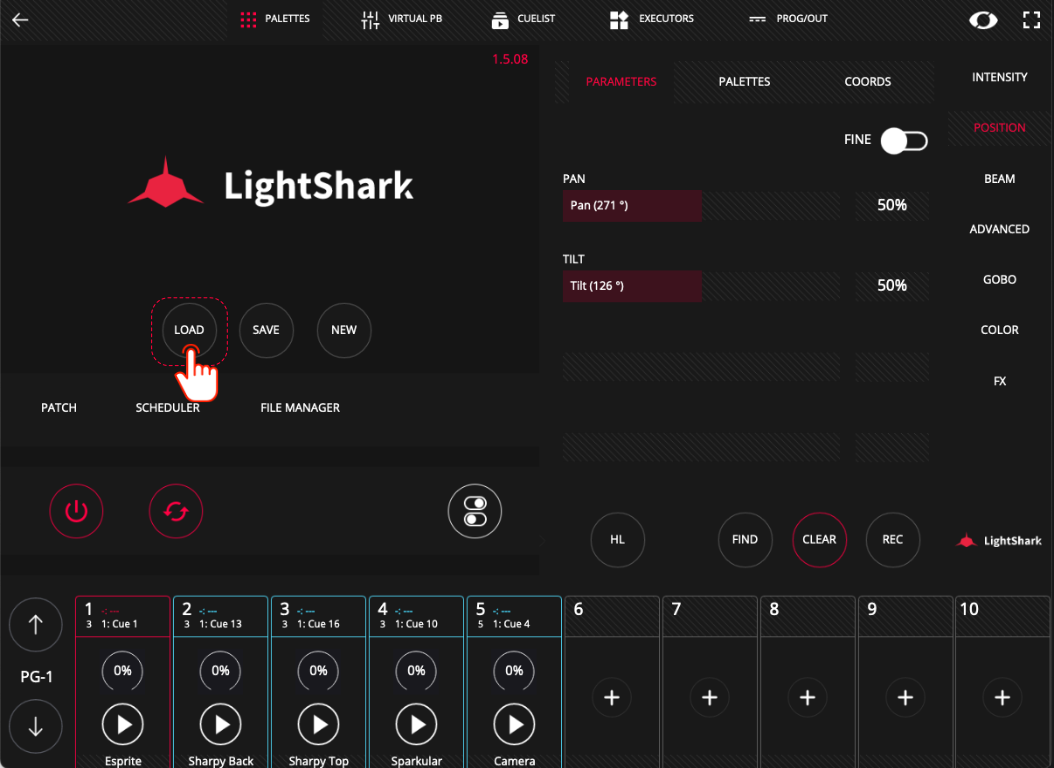1054x768 pixels.
Task: Click the back arrow icon
Action: 20,19
